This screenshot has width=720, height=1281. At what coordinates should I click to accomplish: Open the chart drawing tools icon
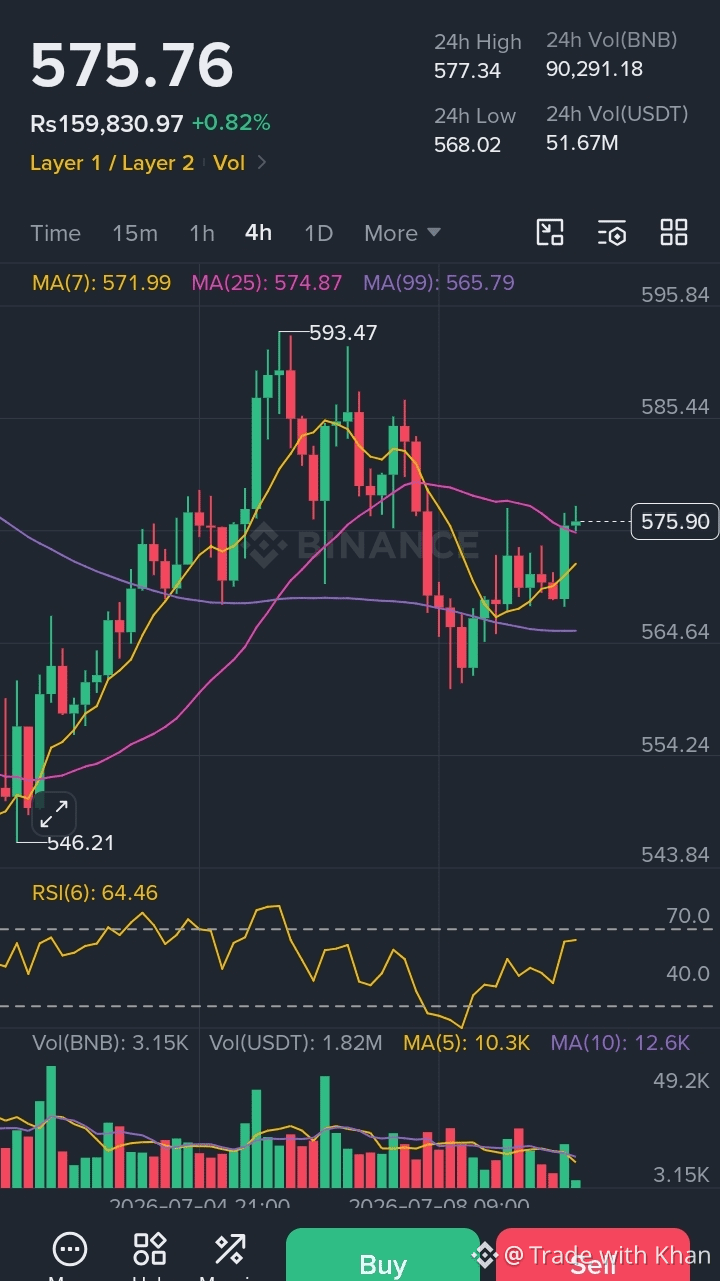550,233
